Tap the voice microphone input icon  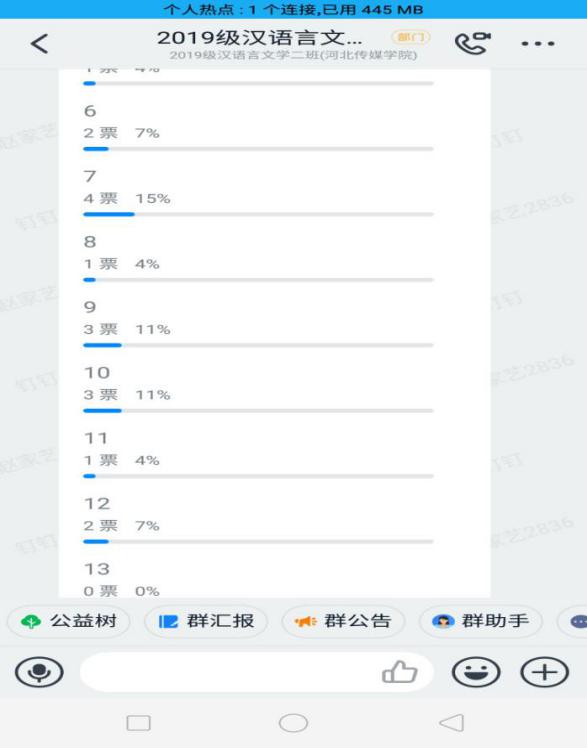[39, 672]
